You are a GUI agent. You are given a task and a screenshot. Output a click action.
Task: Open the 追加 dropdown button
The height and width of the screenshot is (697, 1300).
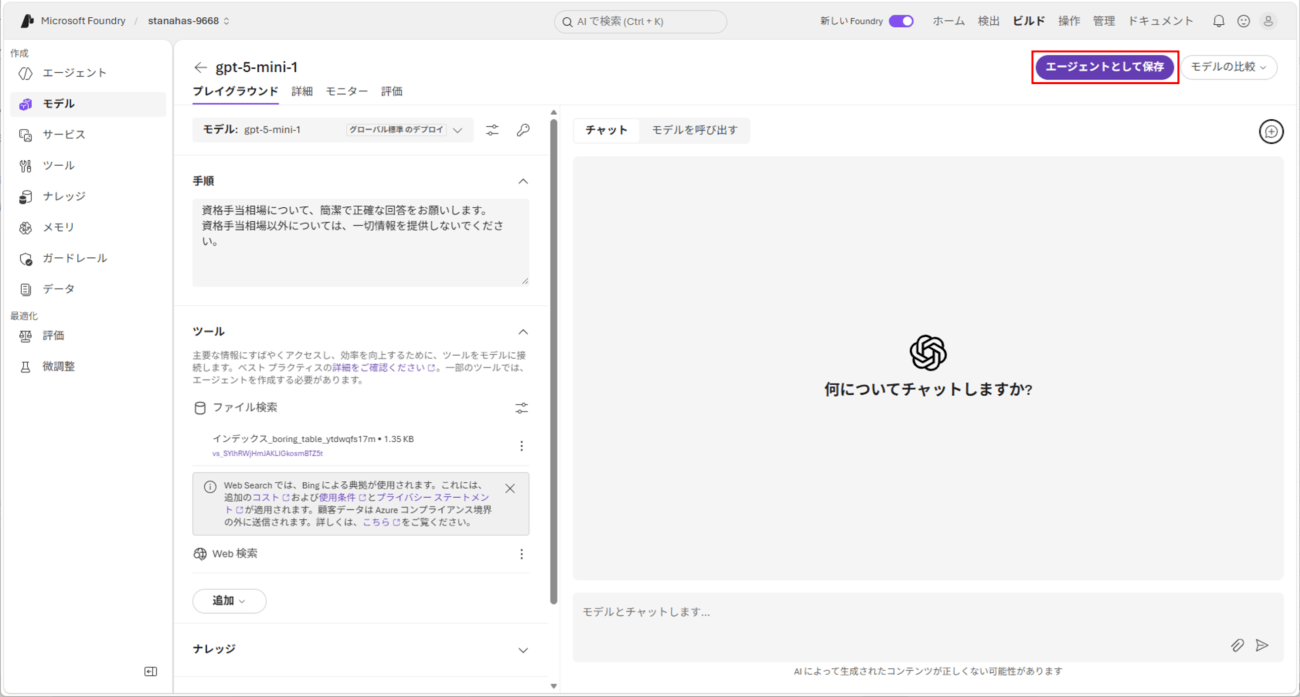229,601
